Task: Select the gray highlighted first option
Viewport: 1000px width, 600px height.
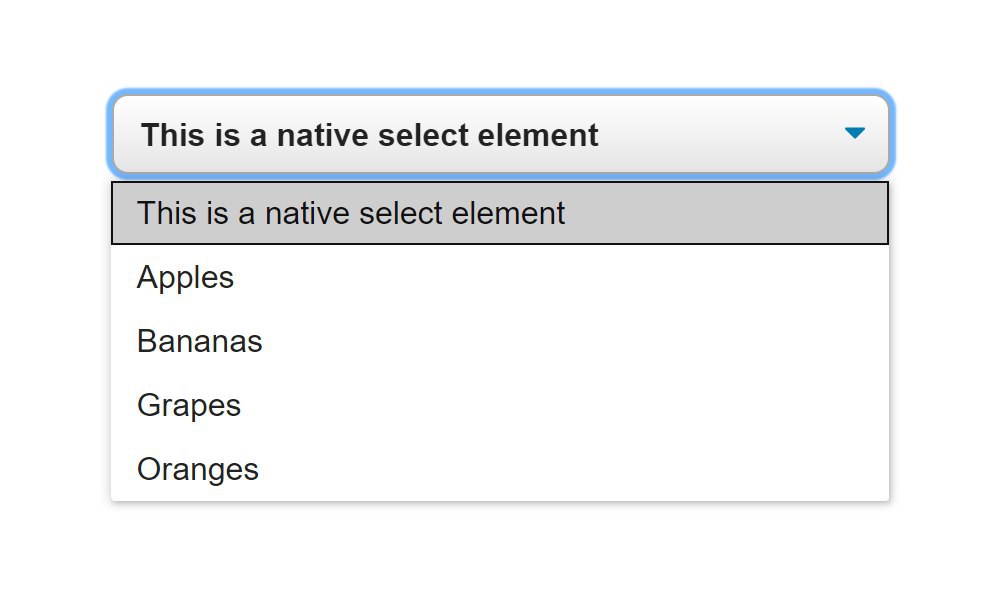Action: click(500, 213)
